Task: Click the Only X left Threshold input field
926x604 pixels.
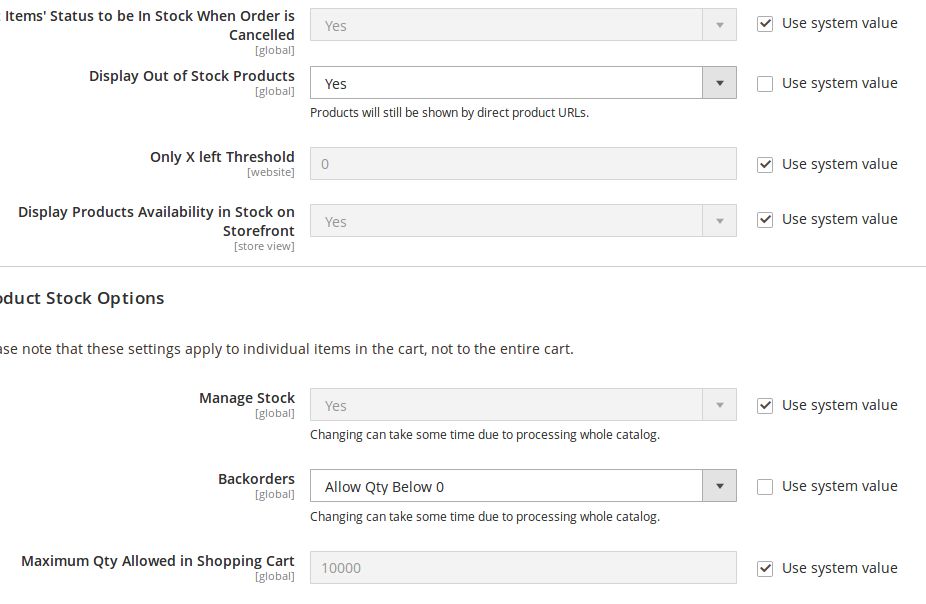Action: click(x=522, y=164)
